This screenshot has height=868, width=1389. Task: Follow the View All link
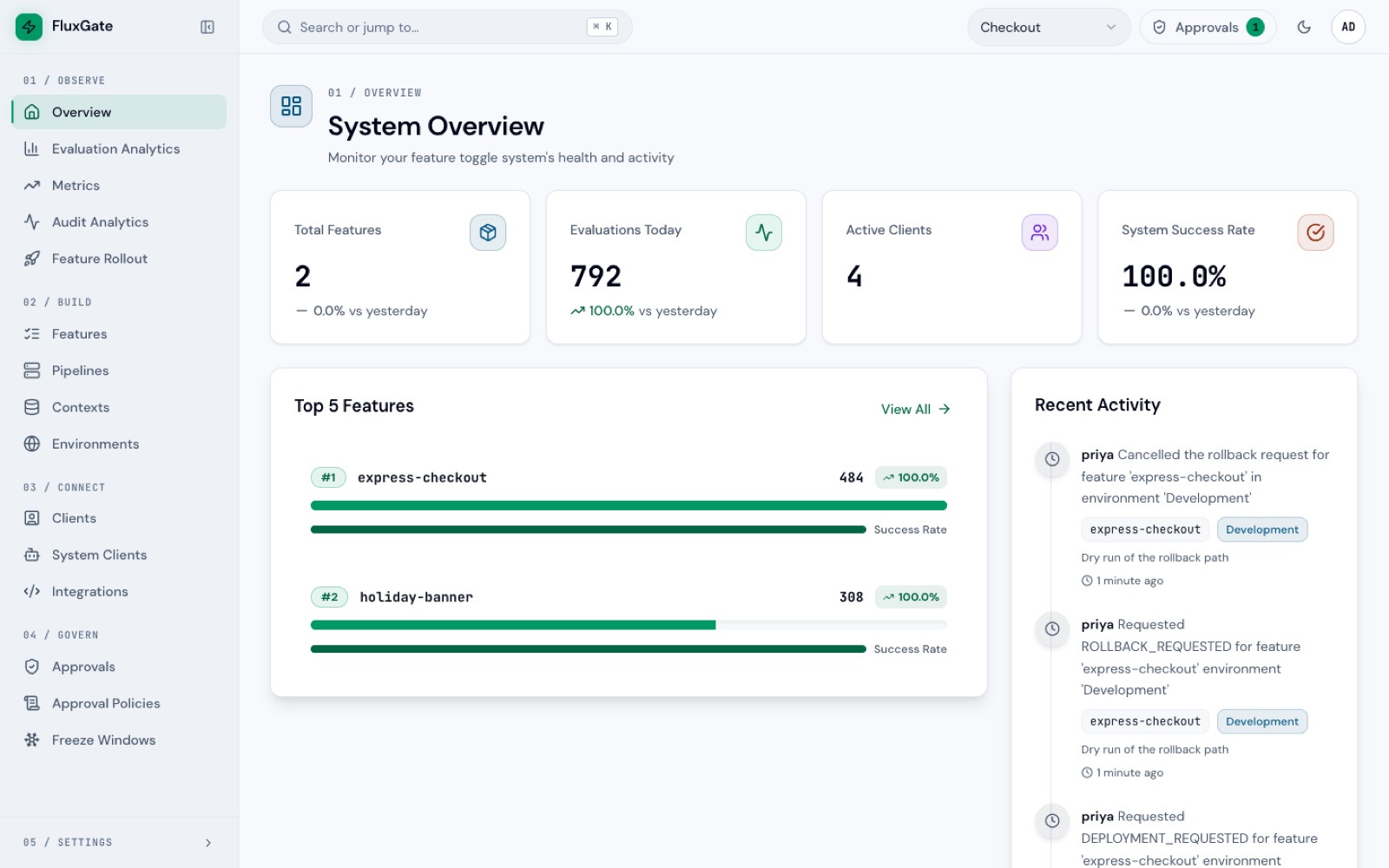pyautogui.click(x=916, y=409)
